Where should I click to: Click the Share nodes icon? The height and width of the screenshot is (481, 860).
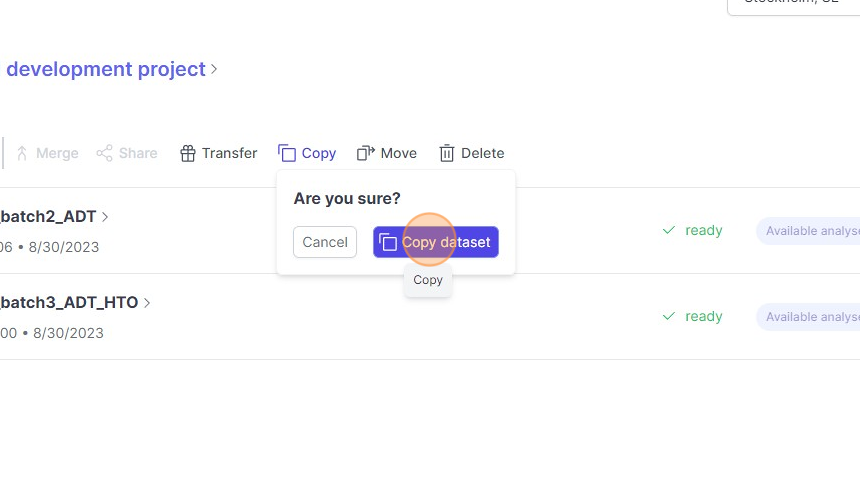coord(104,153)
